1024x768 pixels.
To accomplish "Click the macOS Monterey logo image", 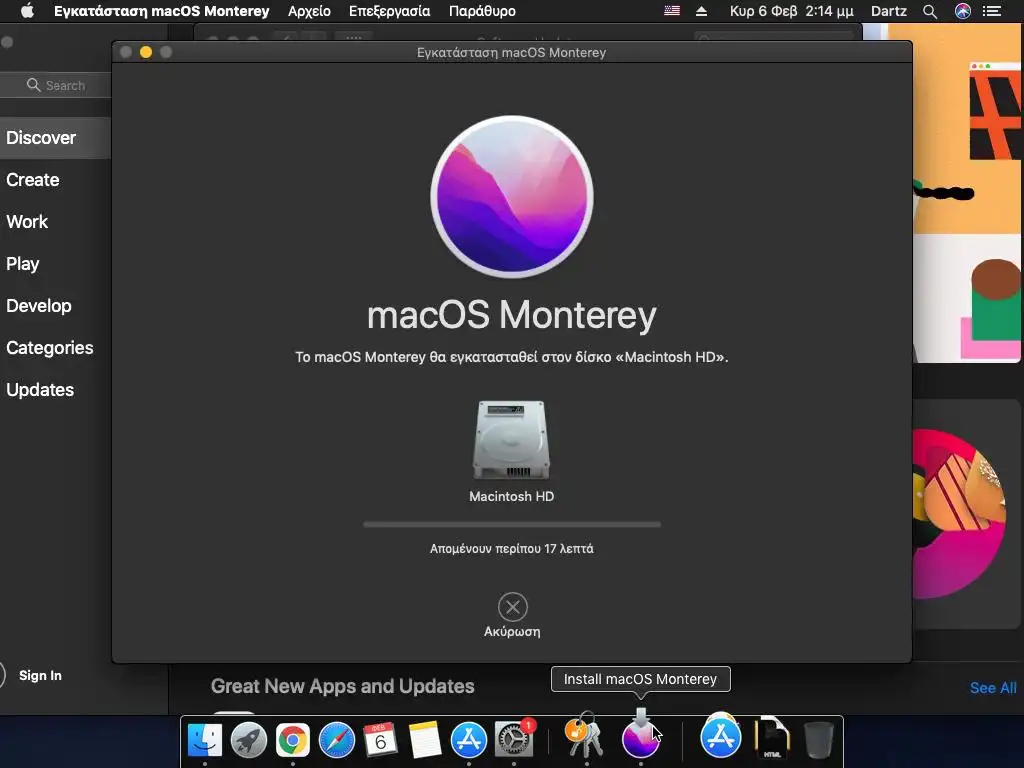I will point(512,197).
